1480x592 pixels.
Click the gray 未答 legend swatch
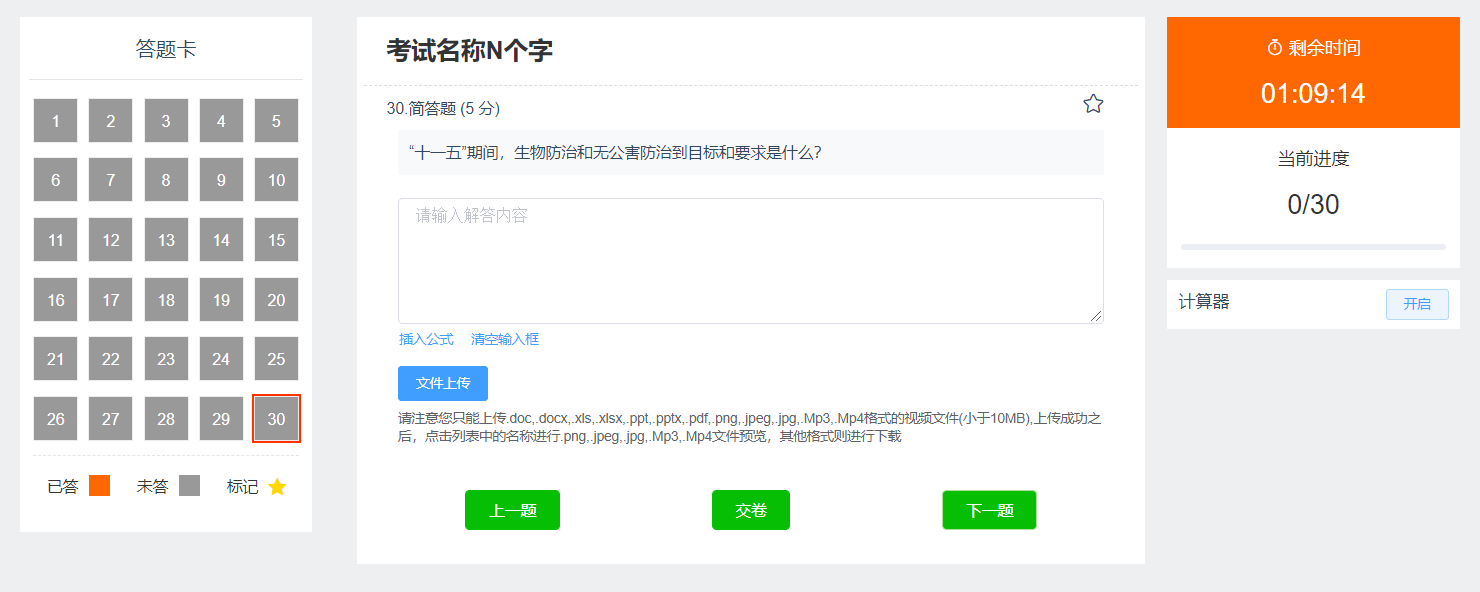pyautogui.click(x=189, y=486)
